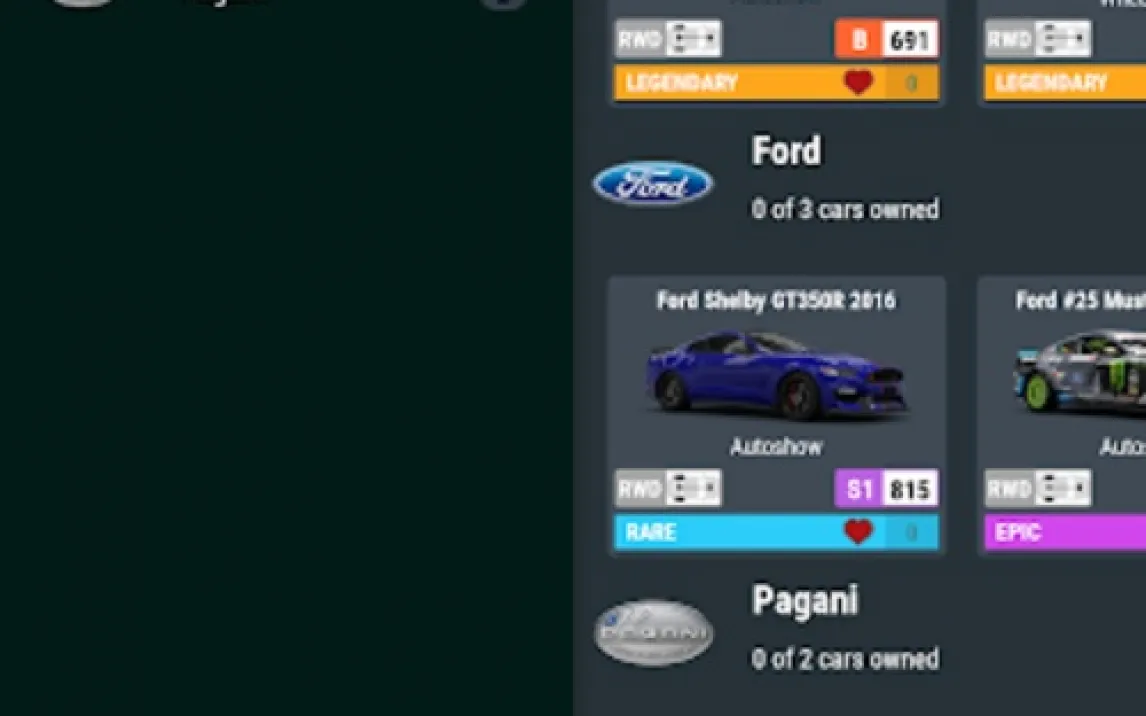The image size is (1146, 716).
Task: Click the Ford #25 Mustang title
Action: click(1080, 300)
